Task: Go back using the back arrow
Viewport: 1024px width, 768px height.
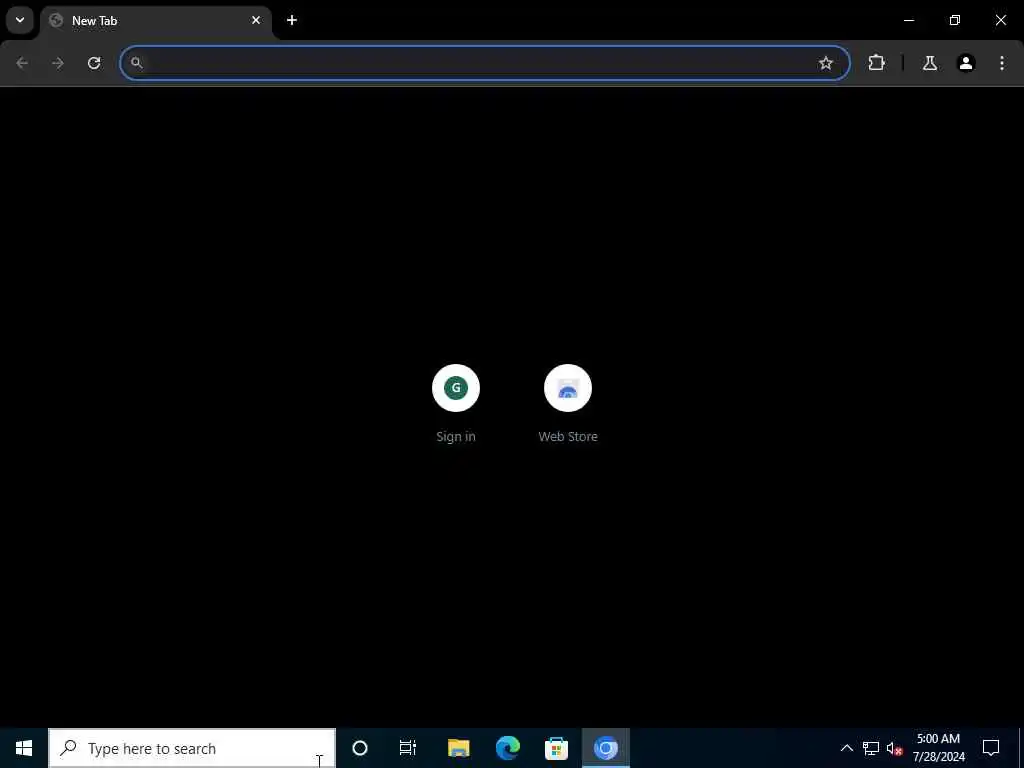Action: tap(22, 63)
